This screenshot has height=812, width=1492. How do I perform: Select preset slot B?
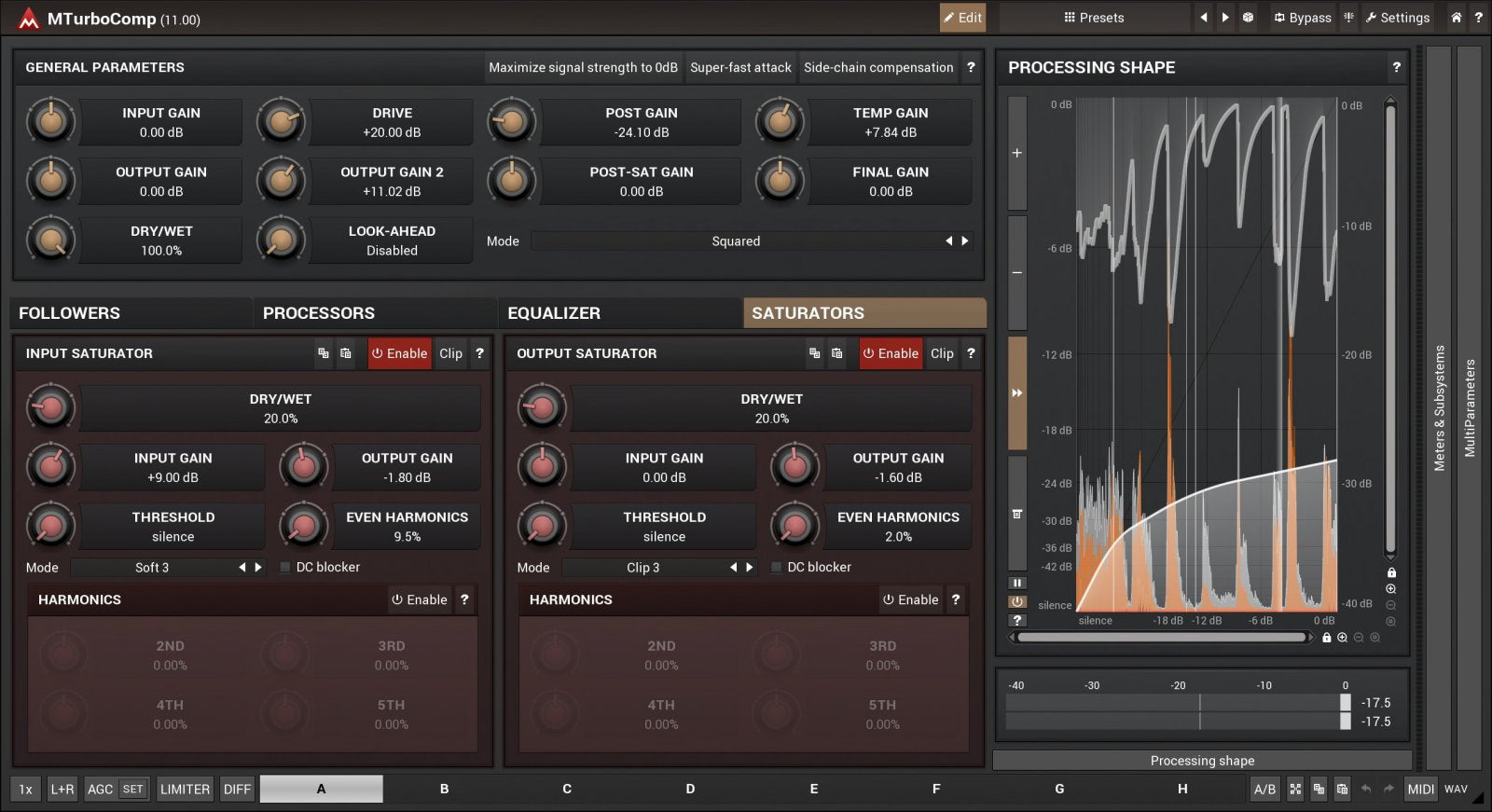(x=444, y=789)
